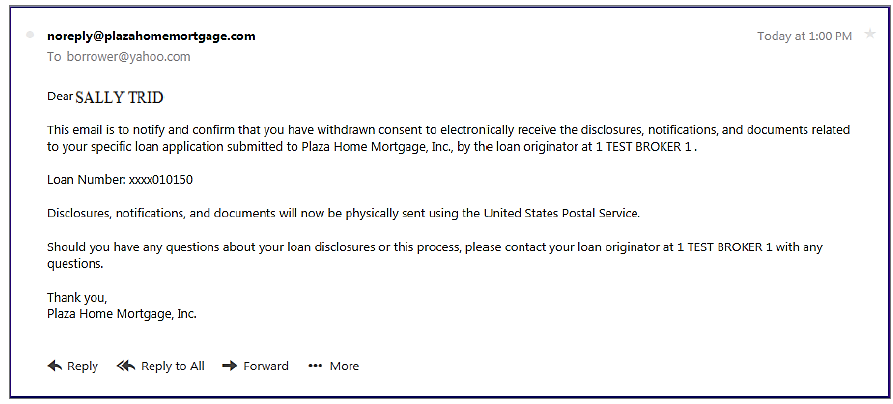The image size is (893, 404).
Task: Toggle the unread dot beside sender
Action: [30, 35]
